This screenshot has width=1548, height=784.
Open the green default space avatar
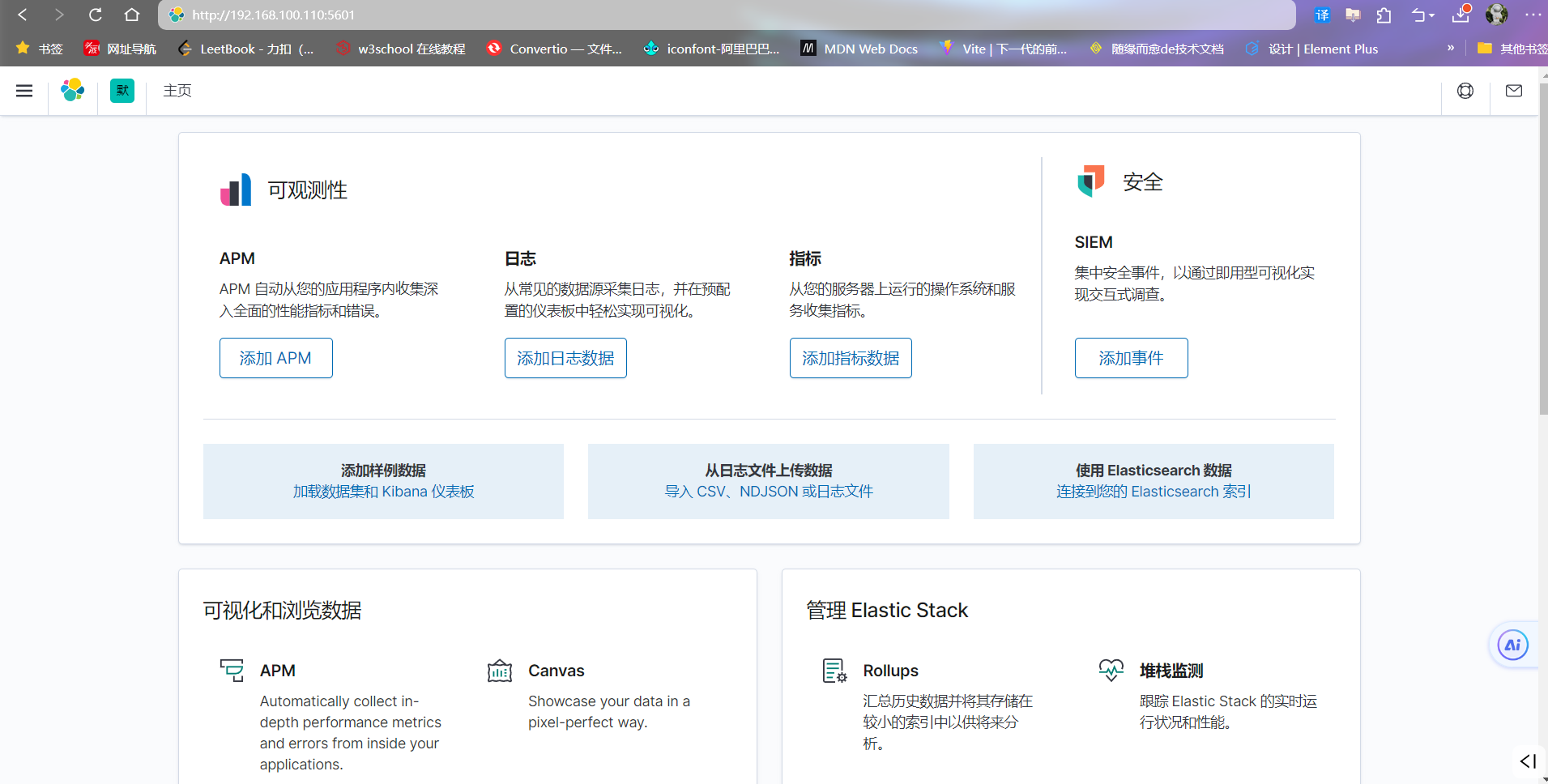click(x=122, y=90)
